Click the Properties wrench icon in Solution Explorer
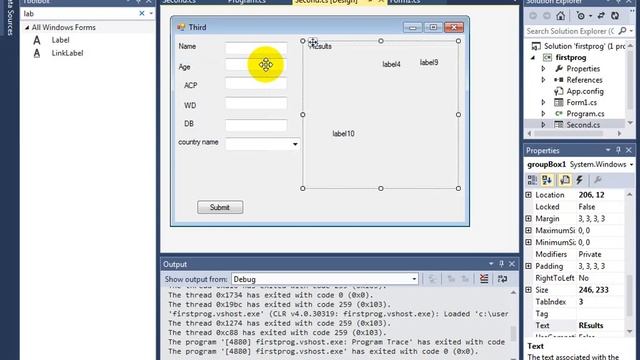Image resolution: width=640 pixels, height=360 pixels. pos(558,69)
